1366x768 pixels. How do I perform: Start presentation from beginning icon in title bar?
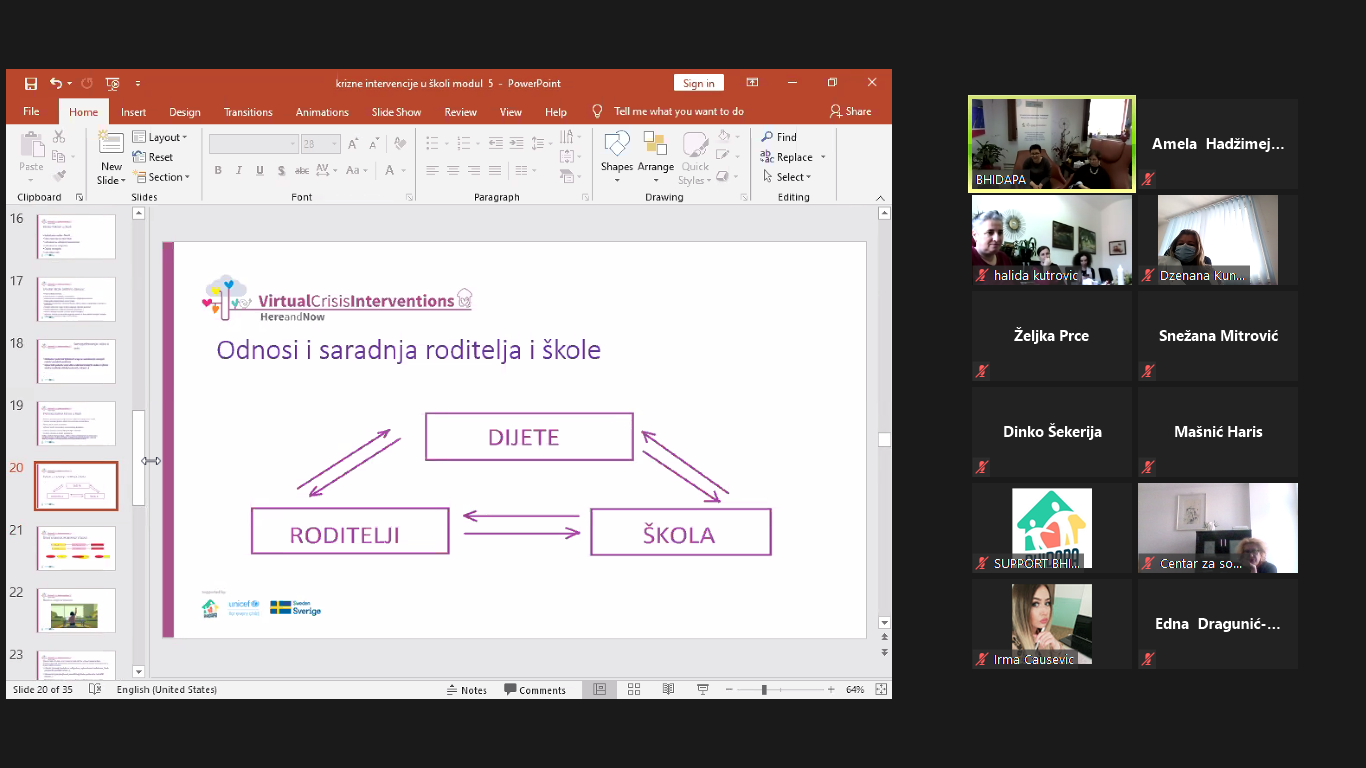point(112,84)
